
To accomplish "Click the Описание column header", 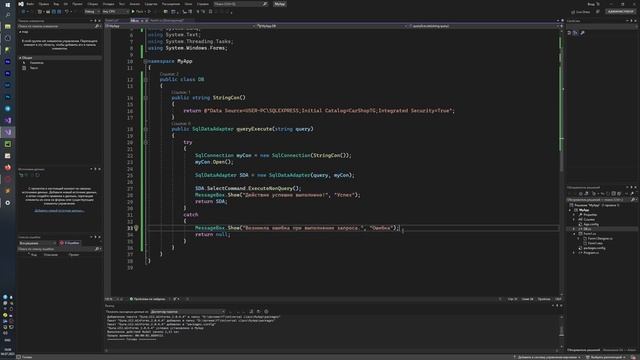I will click(x=51, y=255).
